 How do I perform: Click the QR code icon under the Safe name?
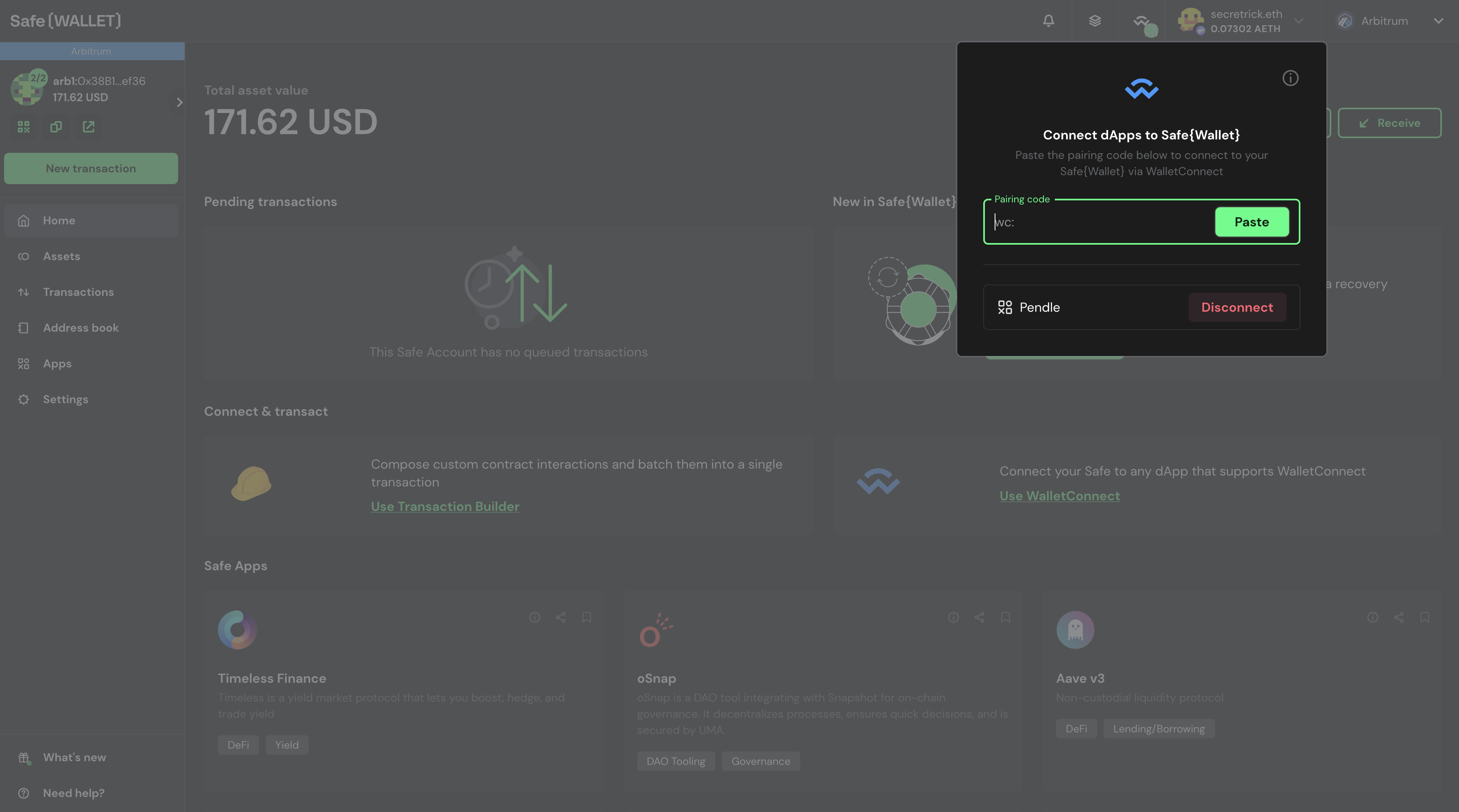[x=23, y=127]
